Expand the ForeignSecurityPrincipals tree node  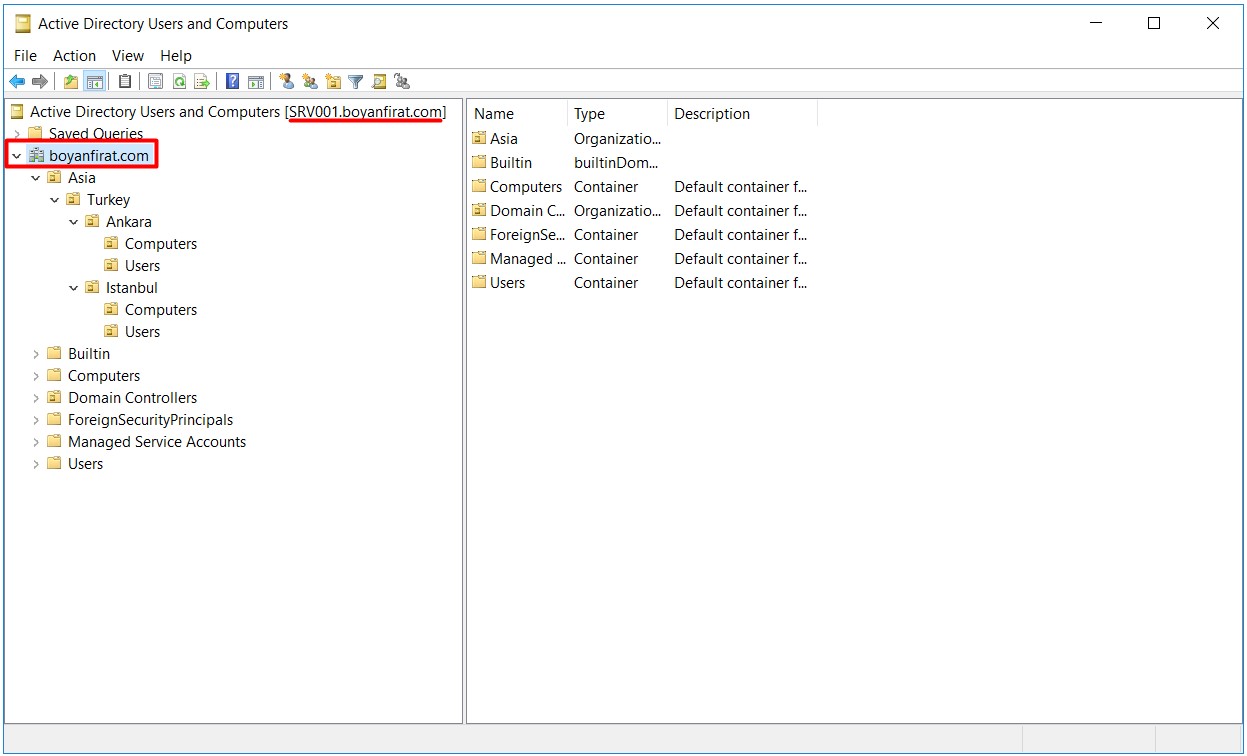pos(36,420)
